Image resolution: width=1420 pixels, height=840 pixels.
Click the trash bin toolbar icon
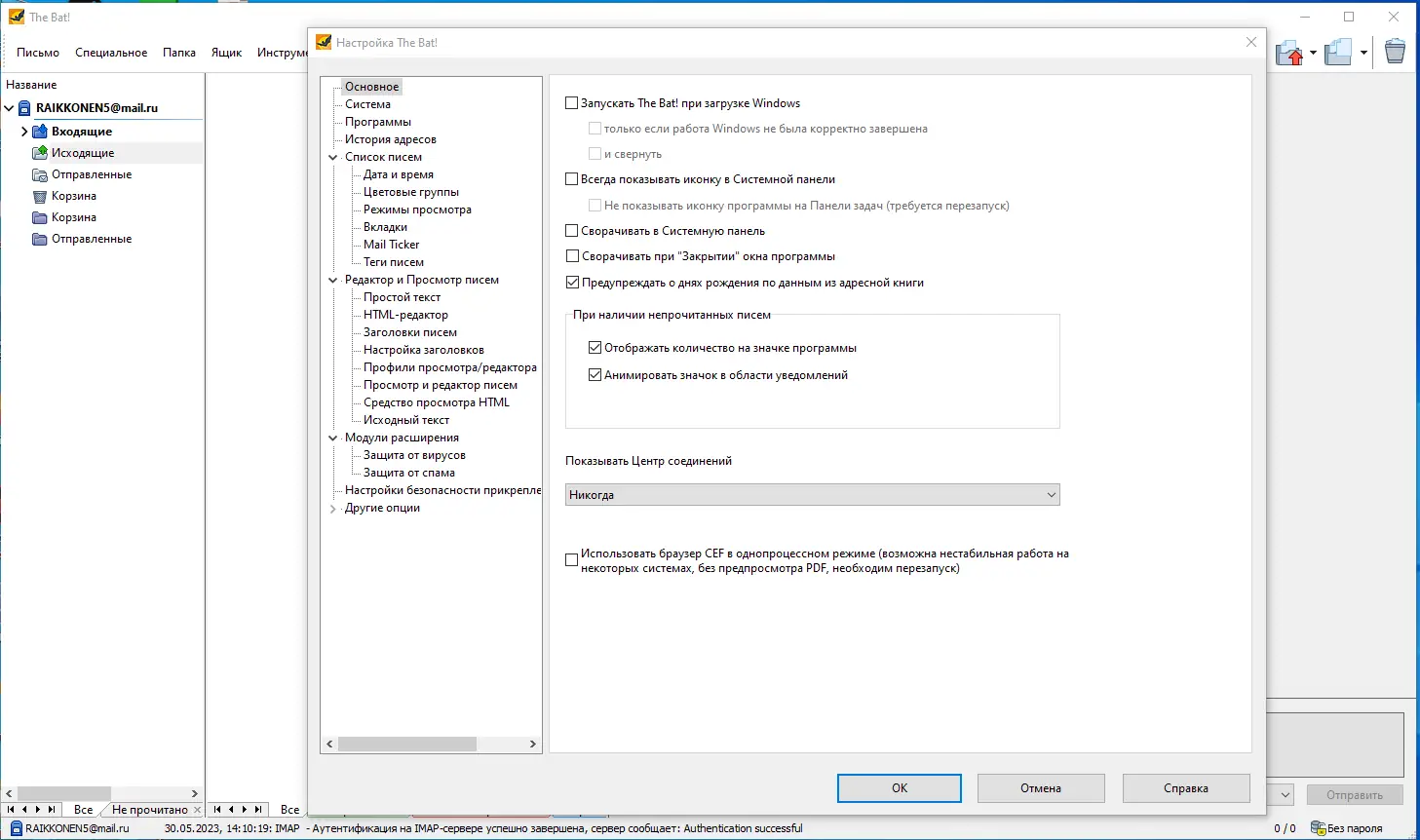(1396, 52)
